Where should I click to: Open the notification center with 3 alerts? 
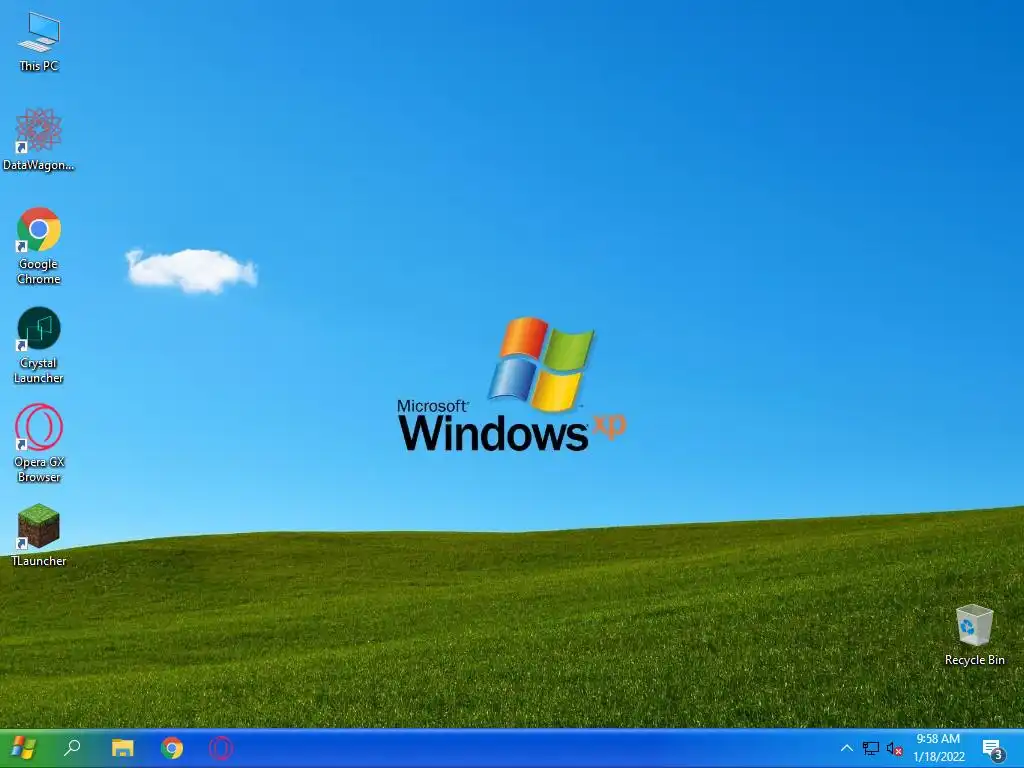point(993,749)
